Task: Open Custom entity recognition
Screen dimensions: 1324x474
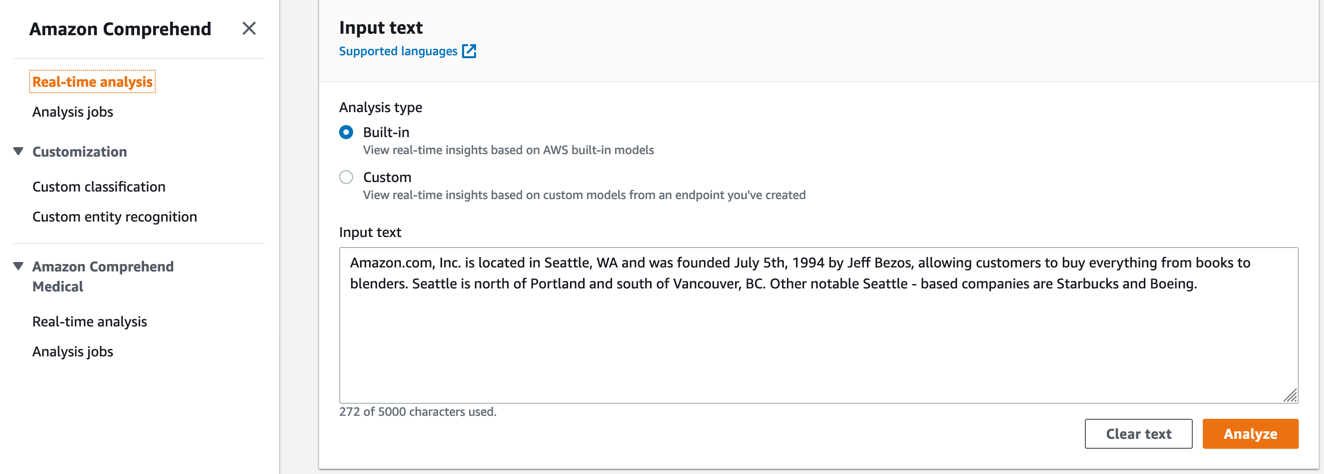Action: (x=114, y=217)
